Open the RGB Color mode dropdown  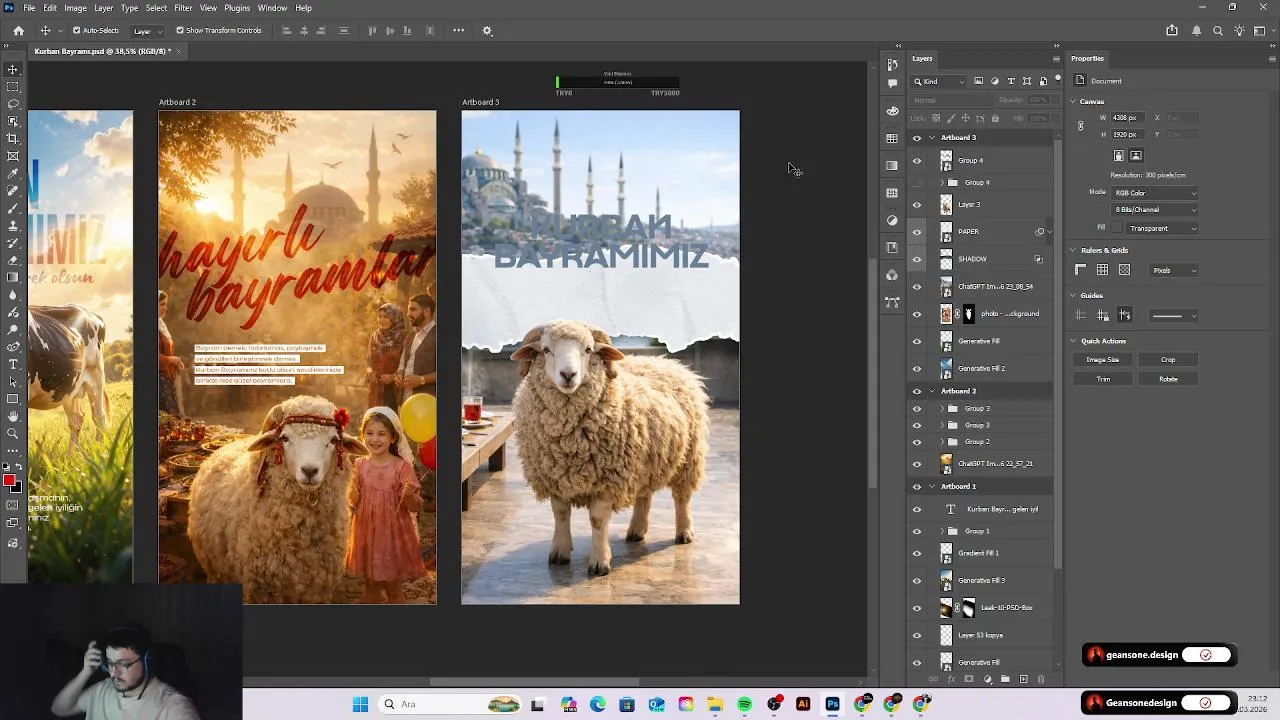click(1155, 192)
